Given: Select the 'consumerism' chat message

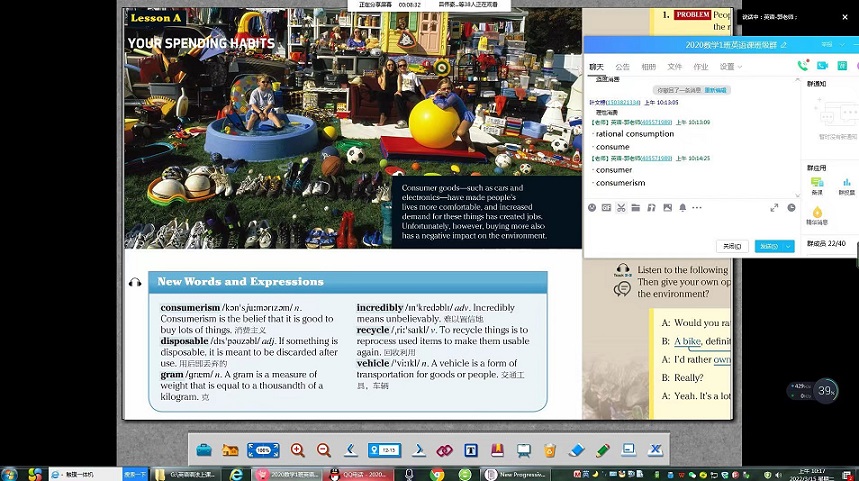Looking at the screenshot, I should coord(621,183).
